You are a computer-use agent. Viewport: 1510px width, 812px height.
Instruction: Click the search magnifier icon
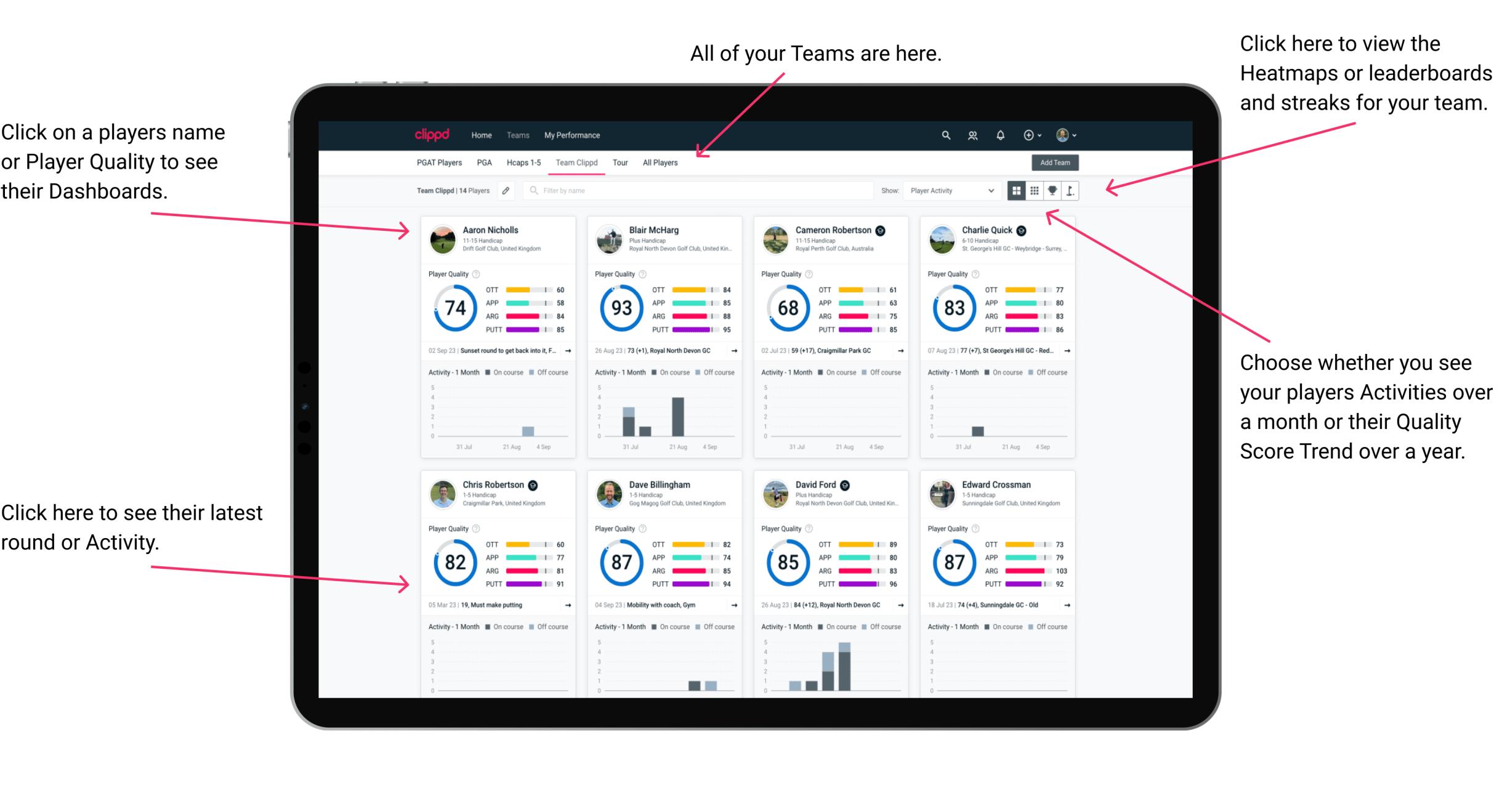pyautogui.click(x=944, y=136)
